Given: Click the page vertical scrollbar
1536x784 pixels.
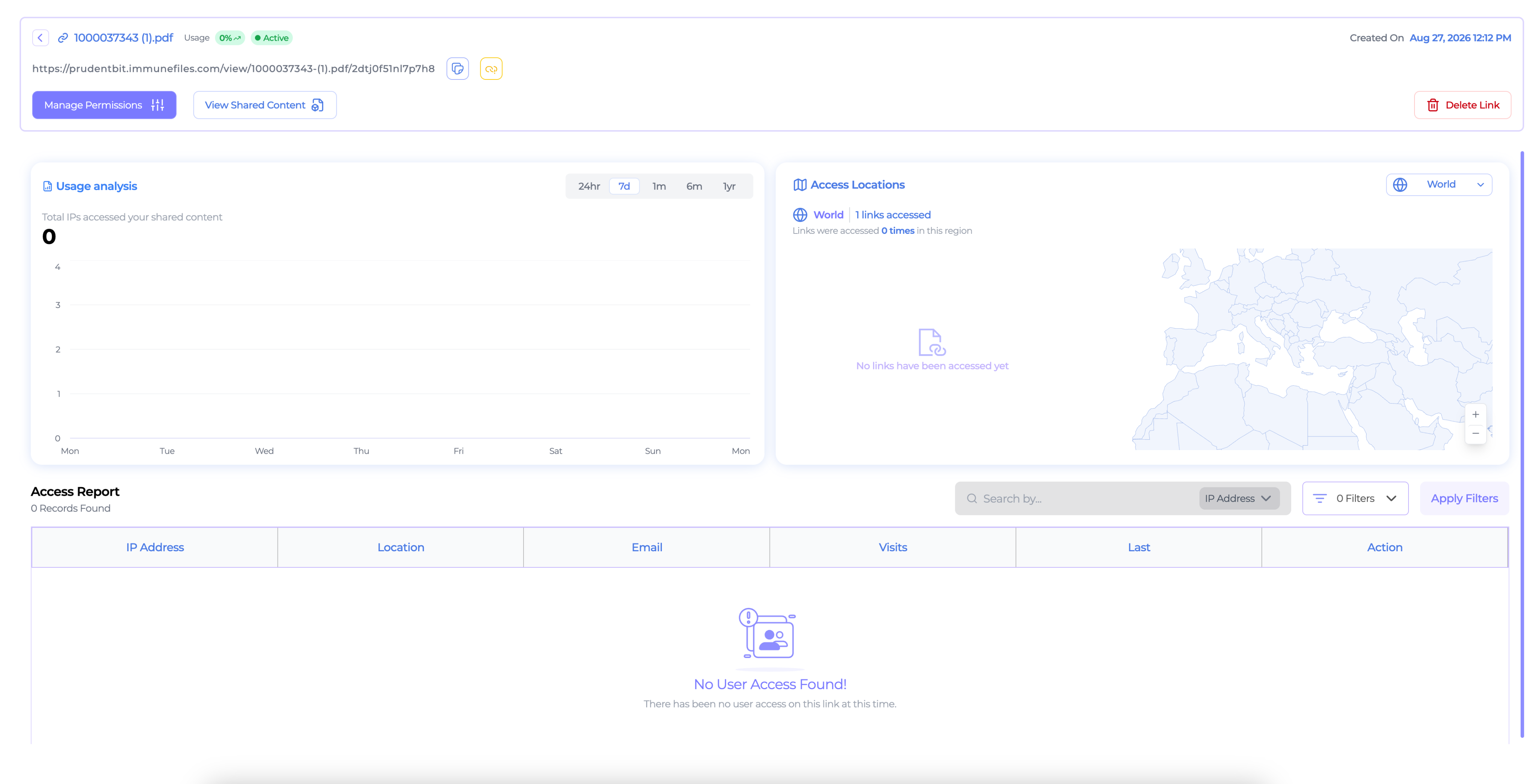Looking at the screenshot, I should 1522,444.
